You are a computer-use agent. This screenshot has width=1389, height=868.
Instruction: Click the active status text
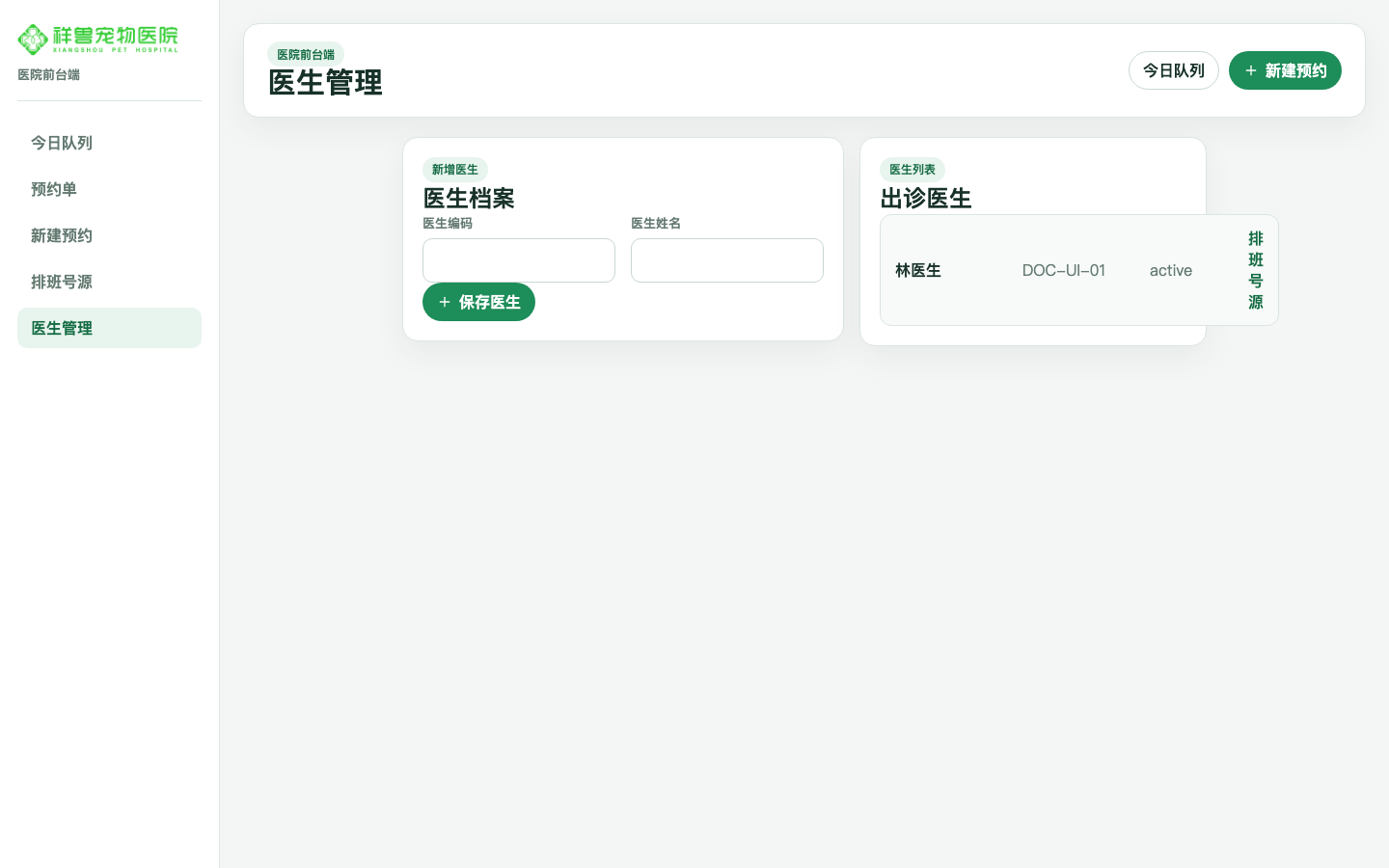coord(1171,270)
